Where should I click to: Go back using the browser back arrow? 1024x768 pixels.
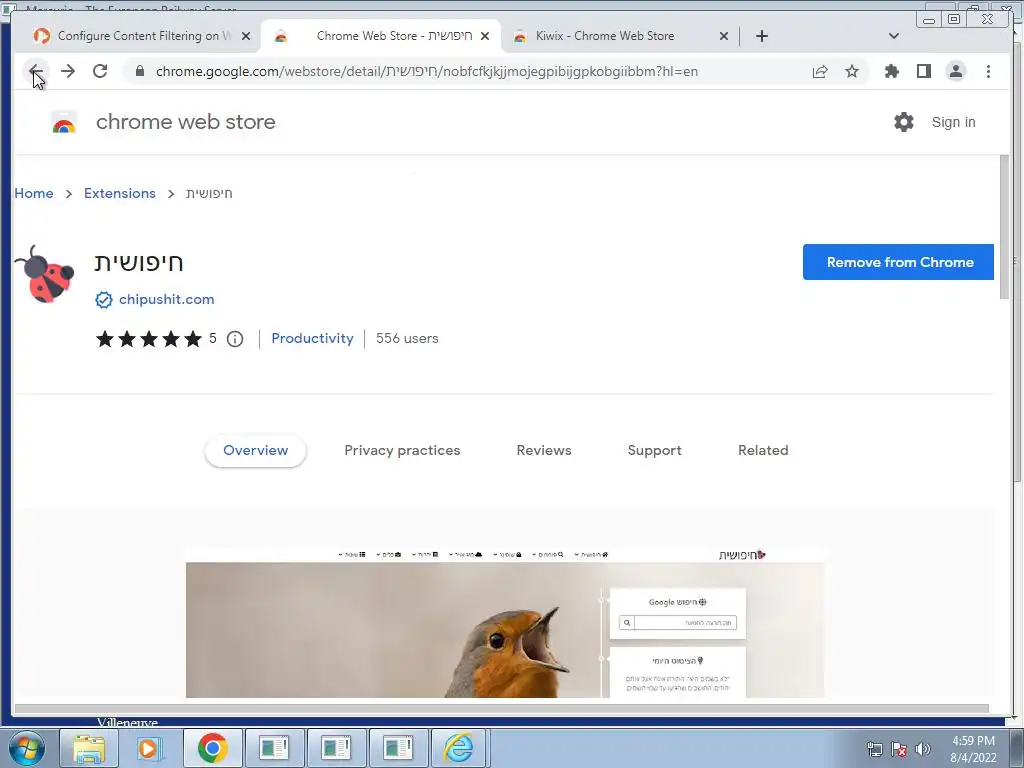point(36,71)
